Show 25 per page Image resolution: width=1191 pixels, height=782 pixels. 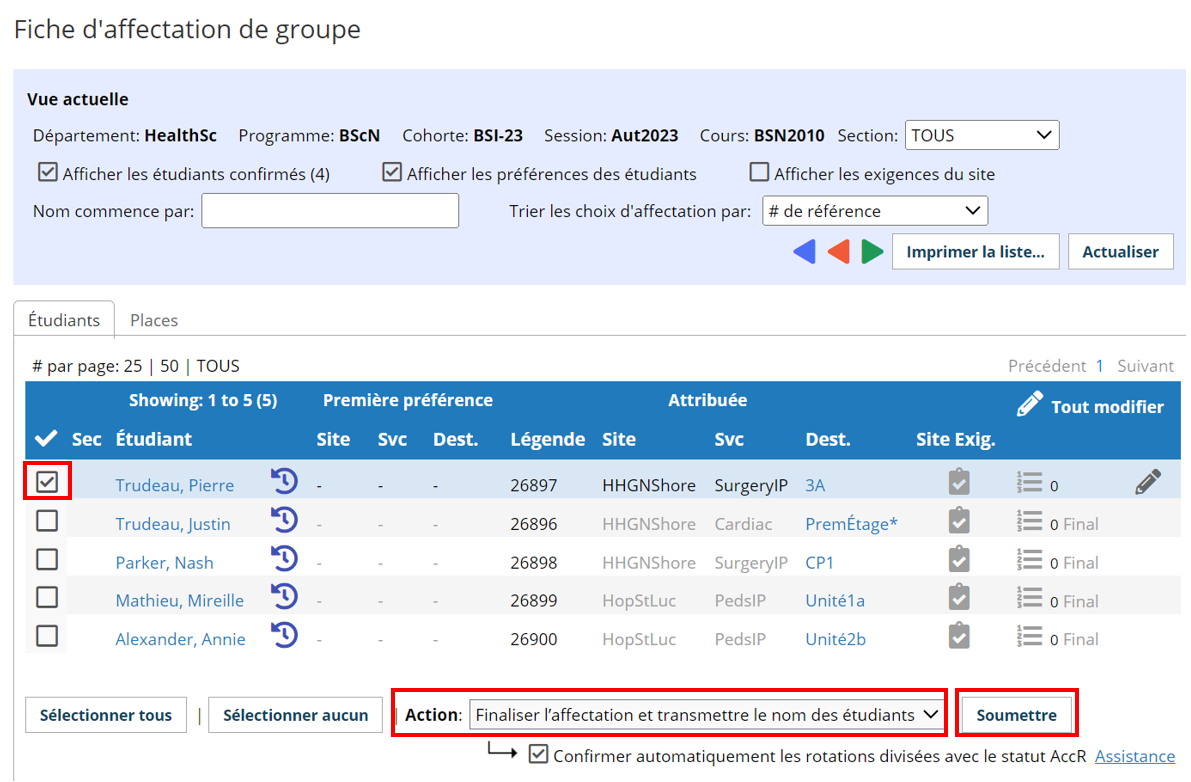point(133,366)
